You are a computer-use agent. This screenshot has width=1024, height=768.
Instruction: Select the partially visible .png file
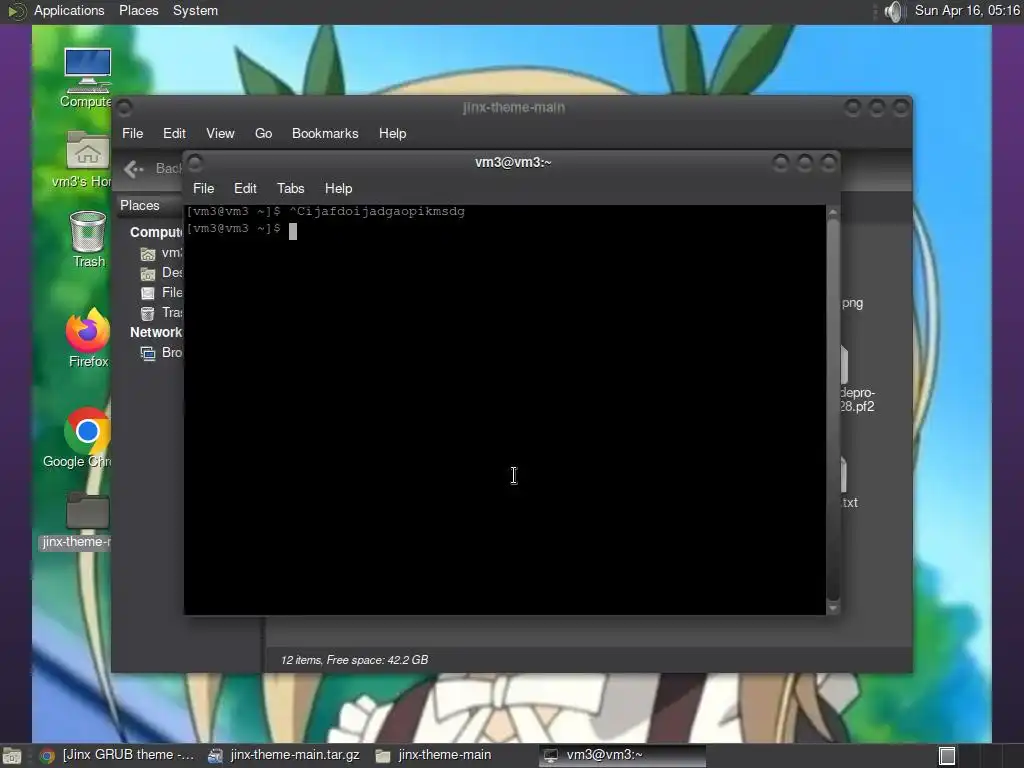(x=852, y=303)
